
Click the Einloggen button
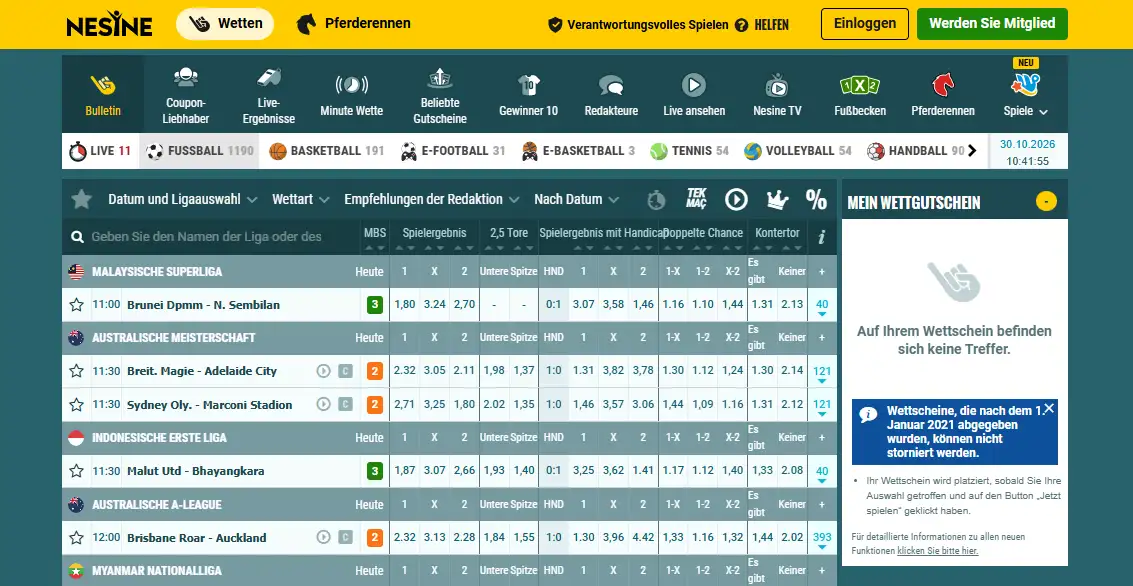pos(865,24)
